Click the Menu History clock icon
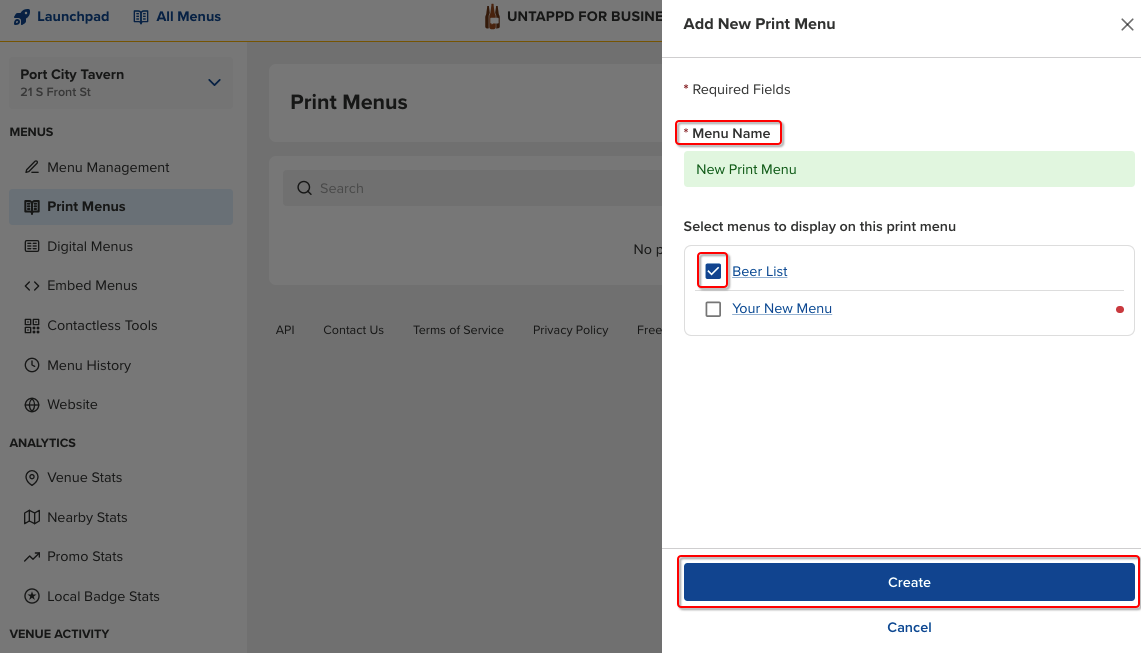Image resolution: width=1141 pixels, height=653 pixels. click(31, 365)
